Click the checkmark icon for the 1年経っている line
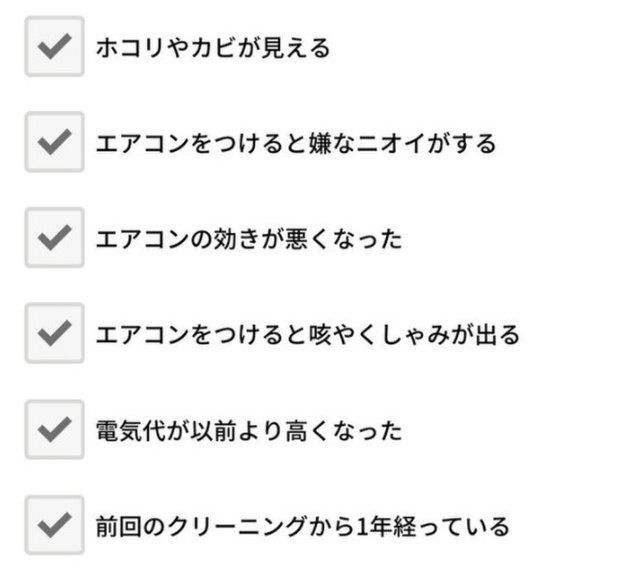Viewport: 640px width, 571px height. coord(54,525)
